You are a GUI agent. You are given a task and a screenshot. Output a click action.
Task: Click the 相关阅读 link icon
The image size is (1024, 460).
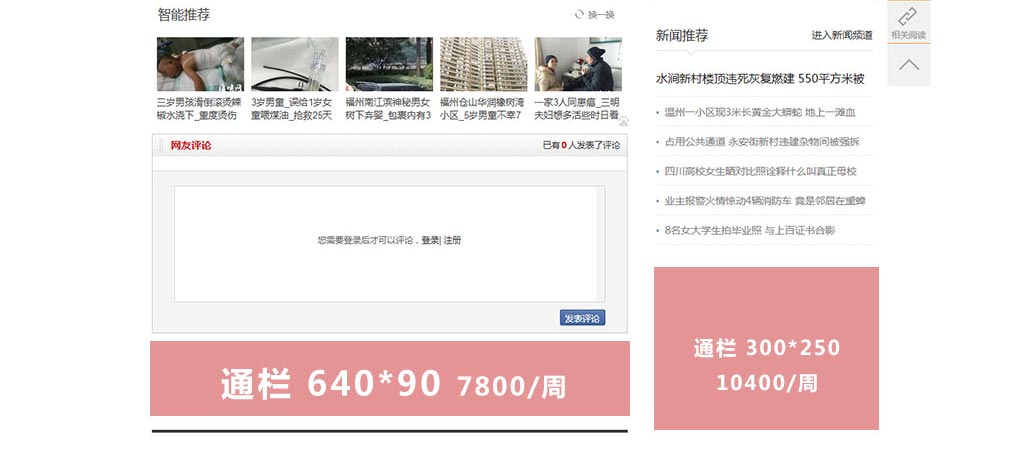point(908,17)
